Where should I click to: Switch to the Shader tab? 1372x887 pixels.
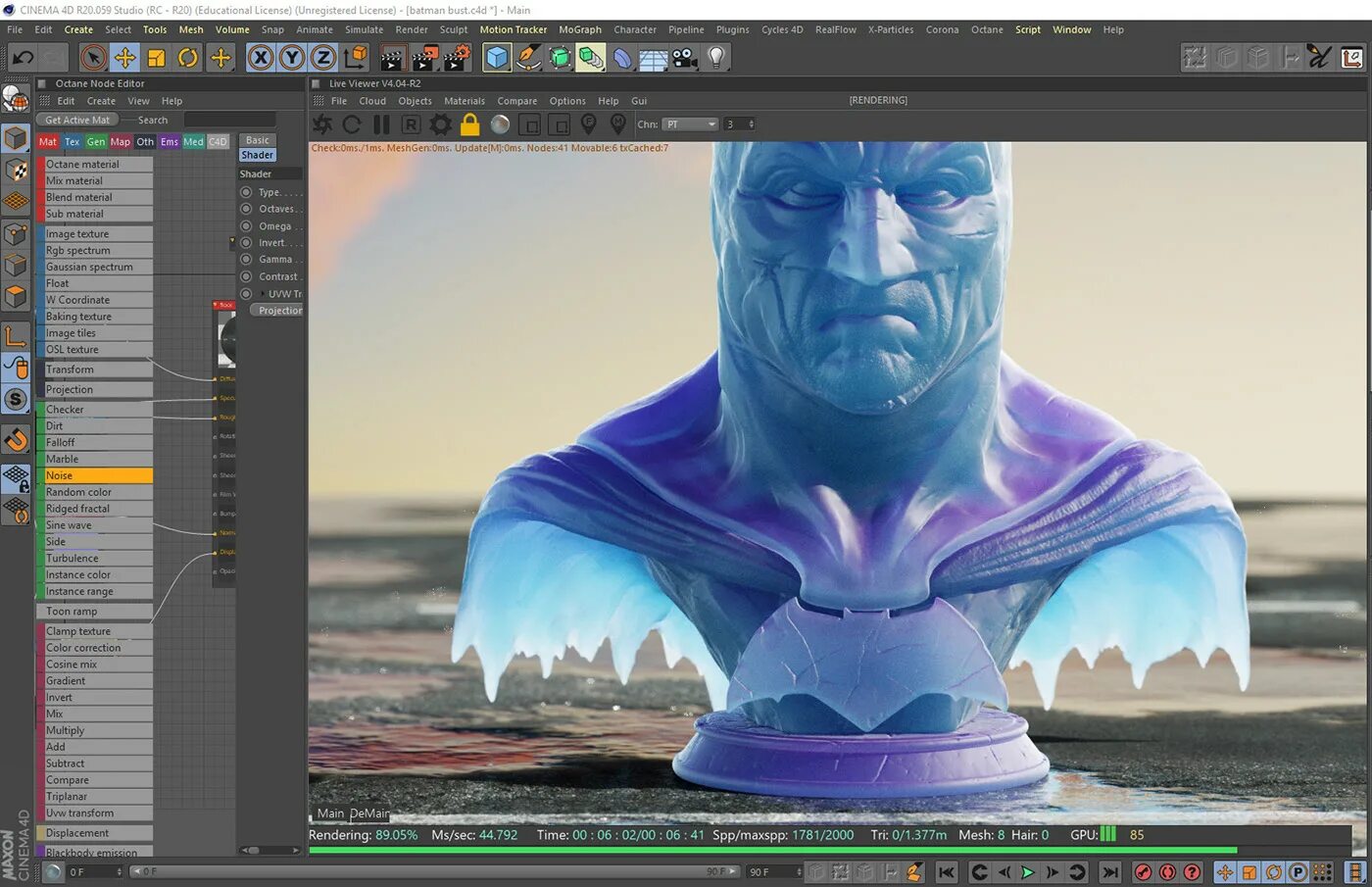258,155
